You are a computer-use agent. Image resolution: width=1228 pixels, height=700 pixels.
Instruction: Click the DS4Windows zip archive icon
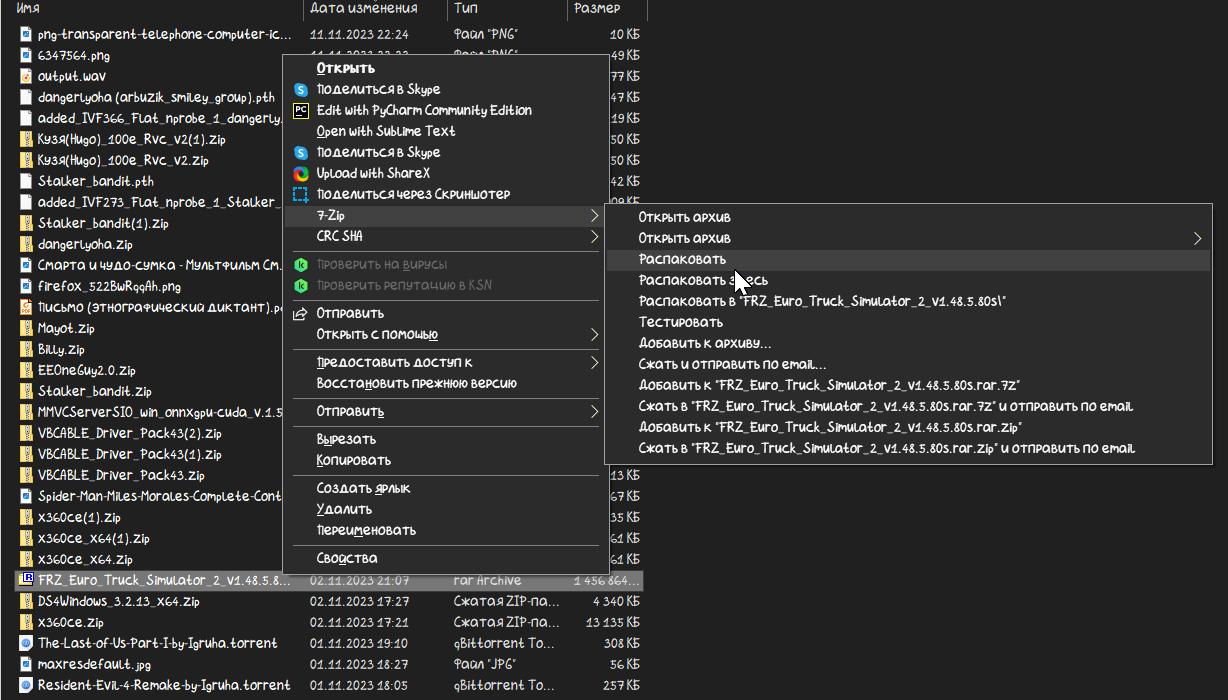click(27, 601)
